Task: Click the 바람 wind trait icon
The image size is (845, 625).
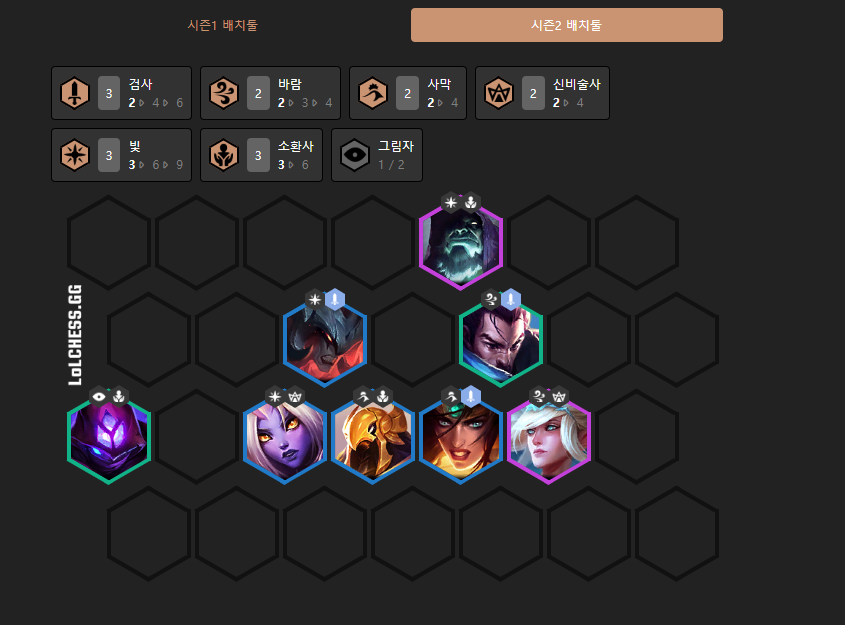Action: coord(224,93)
